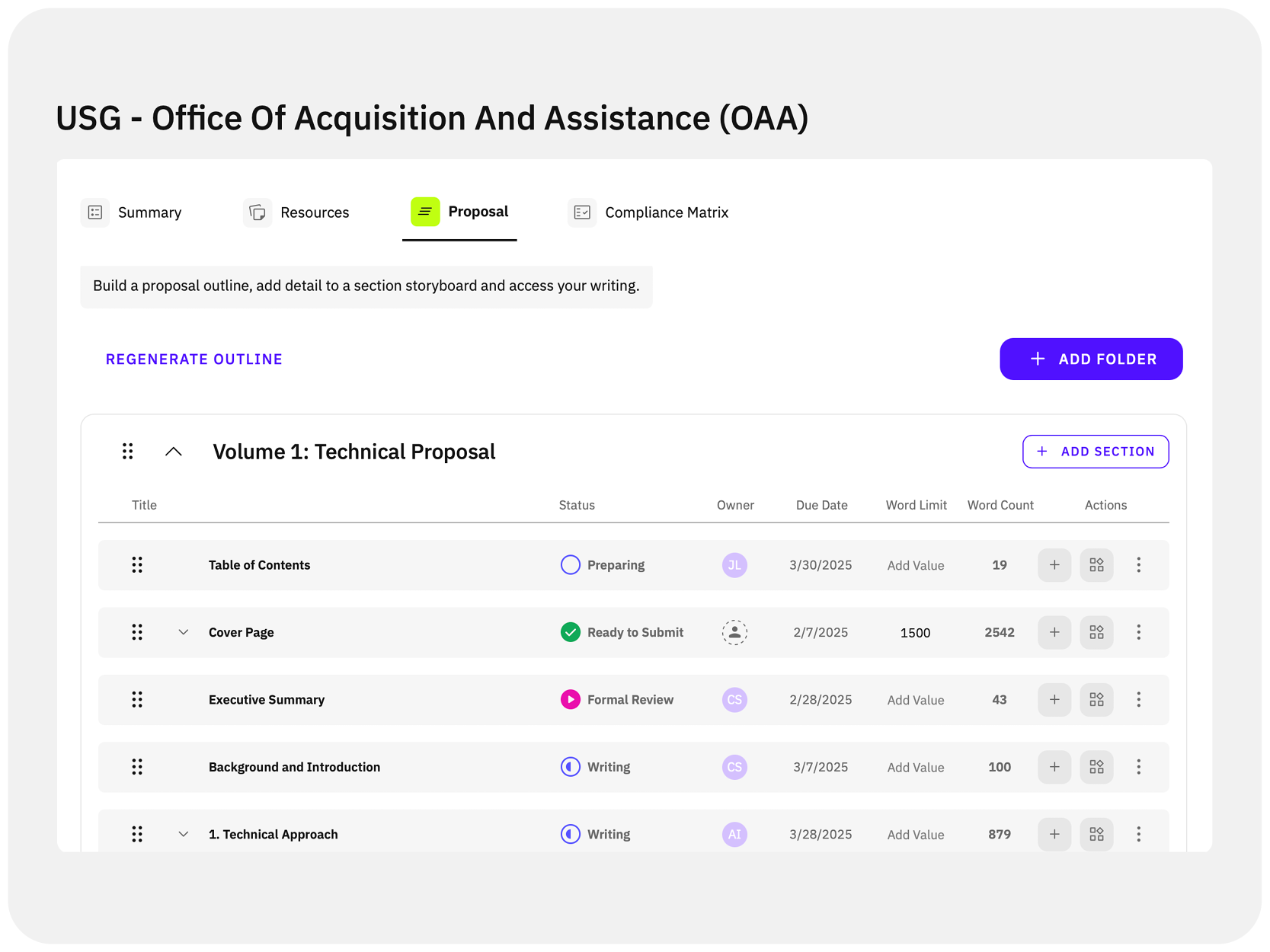The width and height of the screenshot is (1270, 952).
Task: Grab drag handle of Volume 1 folder
Action: click(128, 452)
